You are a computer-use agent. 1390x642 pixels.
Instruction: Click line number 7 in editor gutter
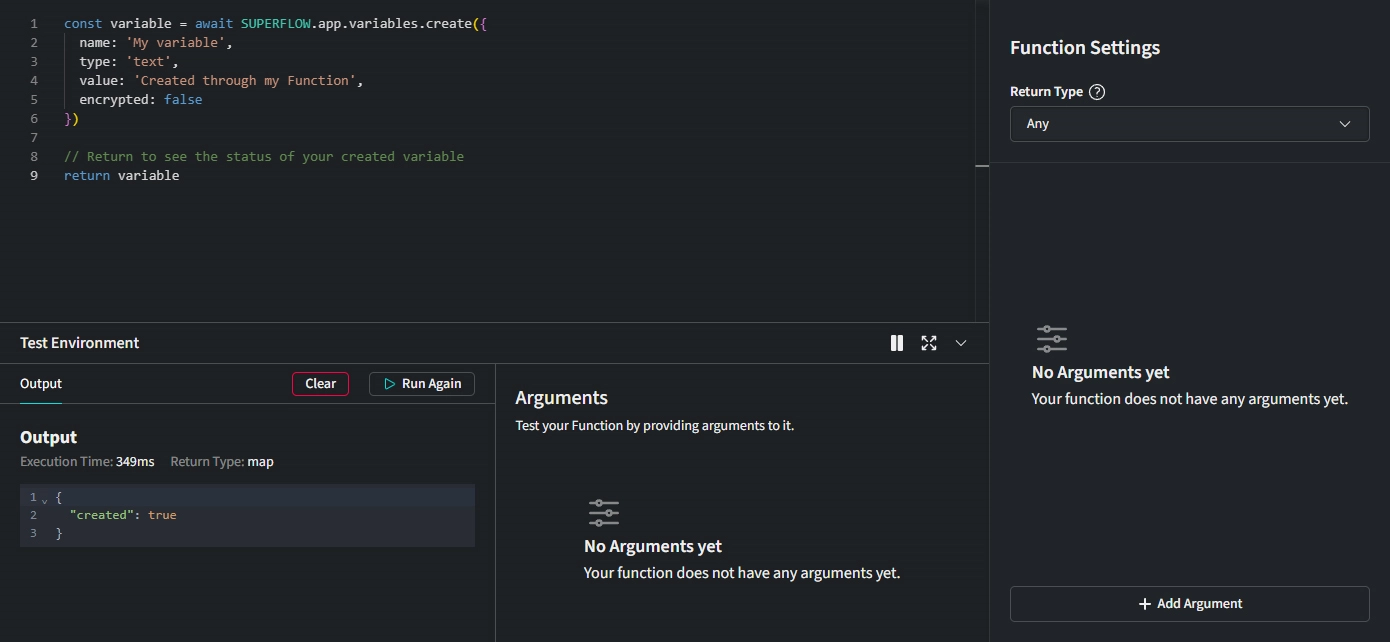point(34,138)
